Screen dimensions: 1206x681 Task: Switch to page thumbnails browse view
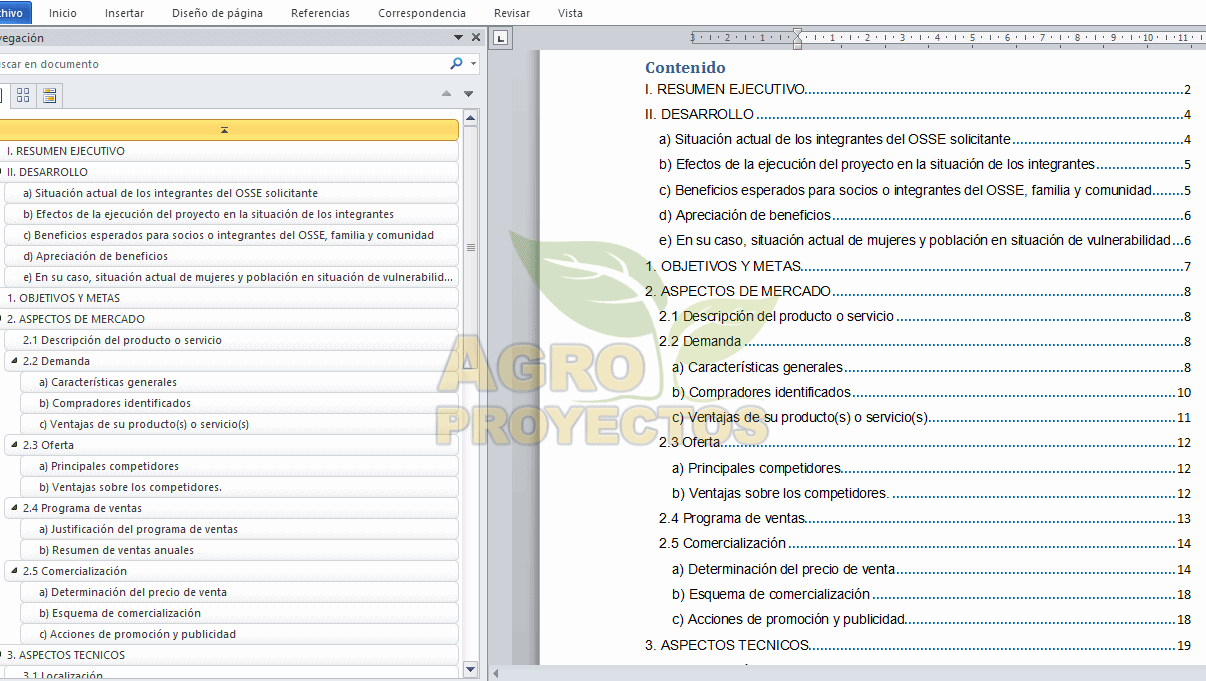click(x=23, y=95)
